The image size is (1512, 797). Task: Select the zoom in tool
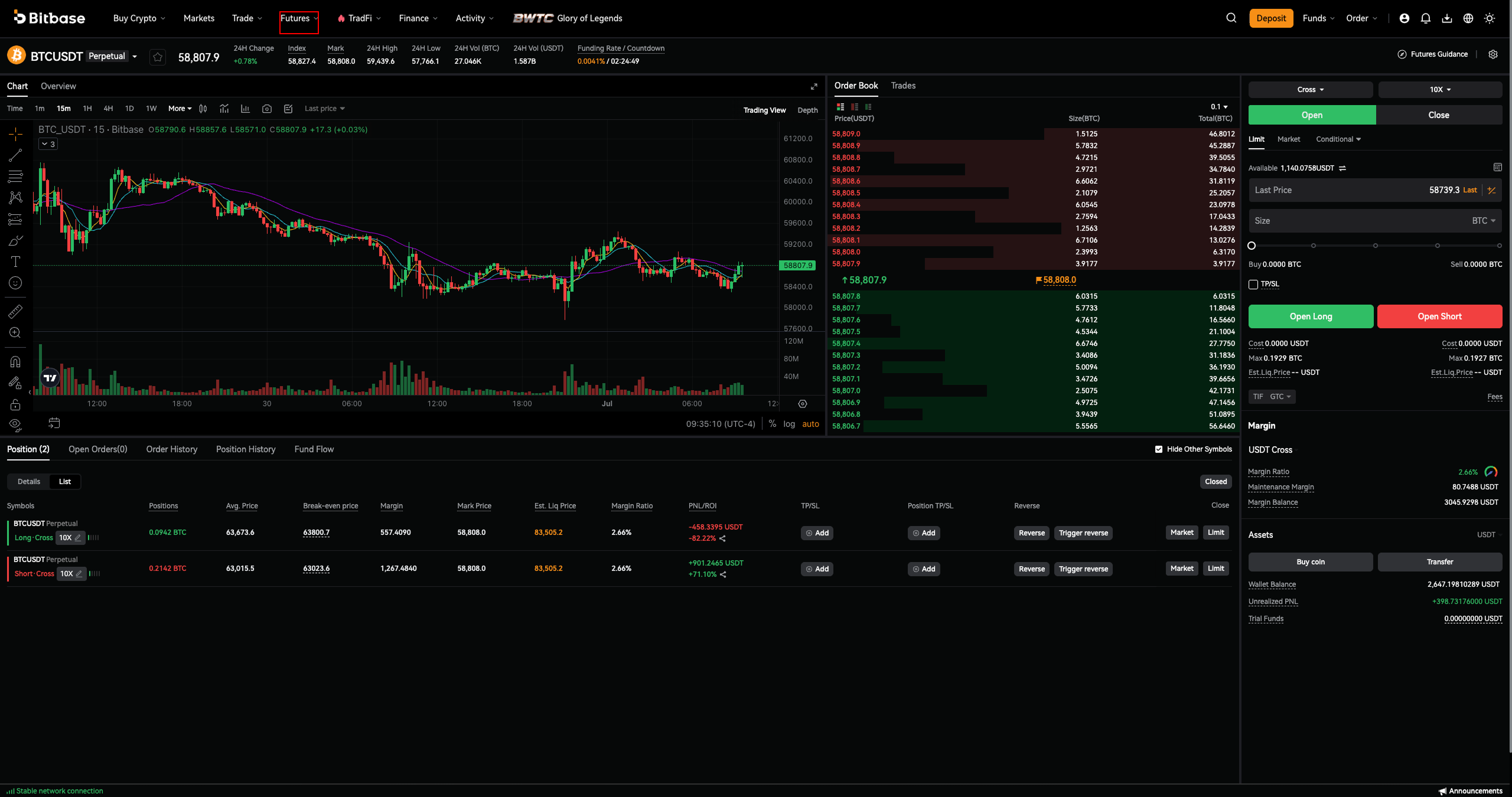pyautogui.click(x=15, y=332)
